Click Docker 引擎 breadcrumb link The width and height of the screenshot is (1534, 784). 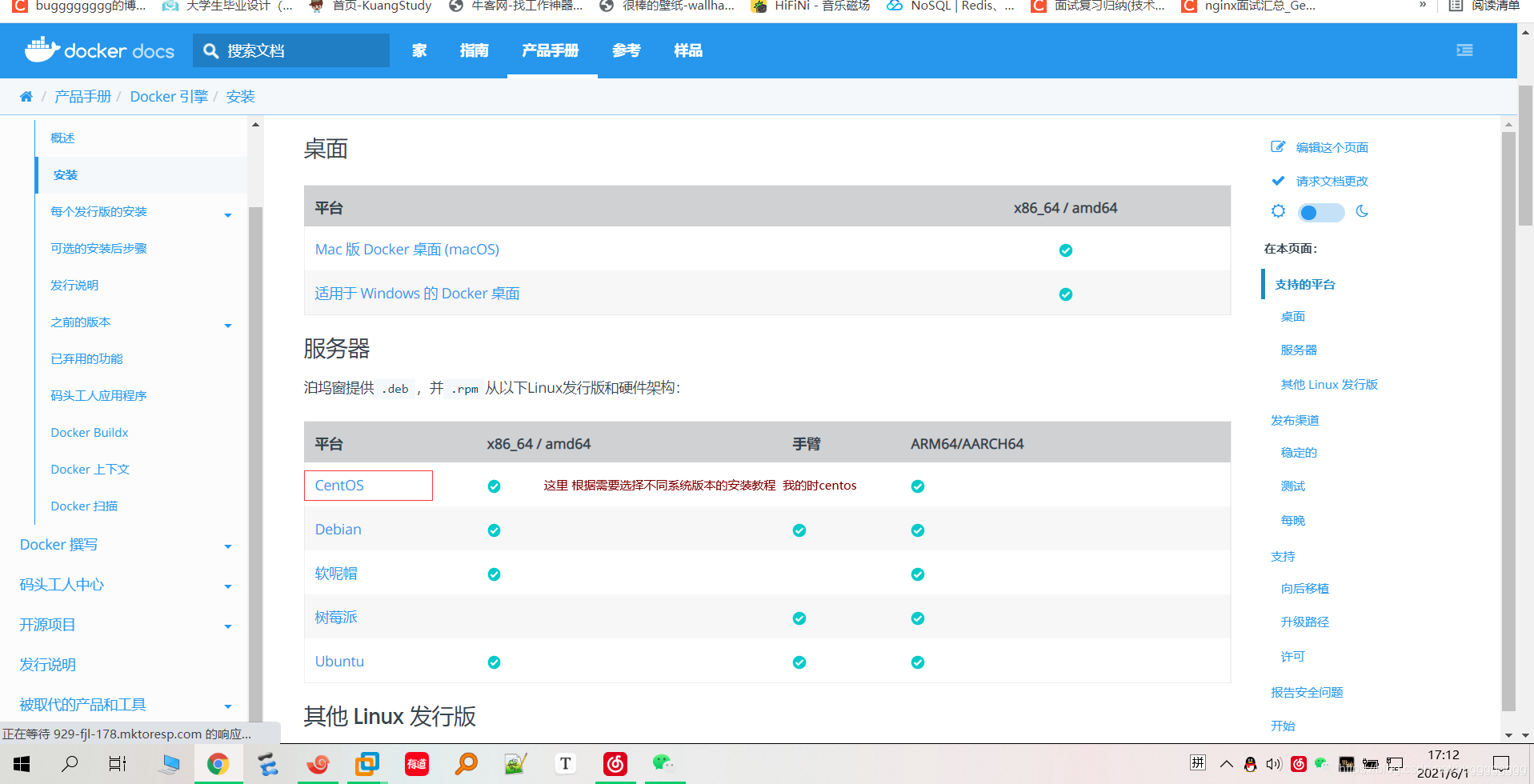(169, 97)
